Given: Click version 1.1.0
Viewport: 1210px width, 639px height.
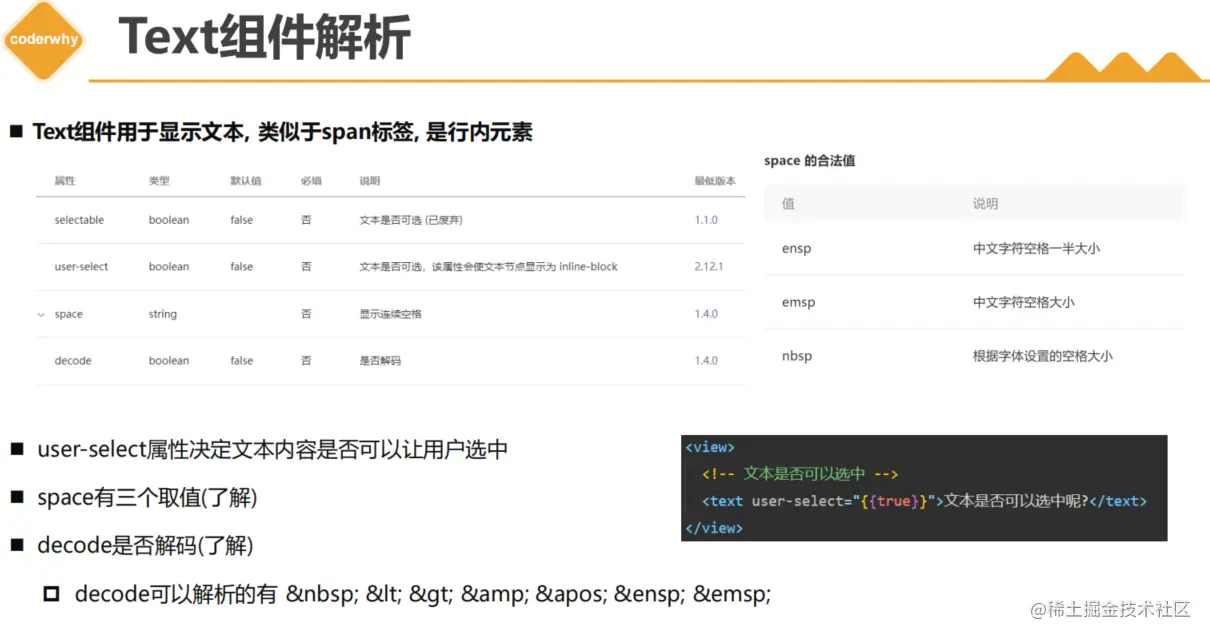Looking at the screenshot, I should 706,220.
